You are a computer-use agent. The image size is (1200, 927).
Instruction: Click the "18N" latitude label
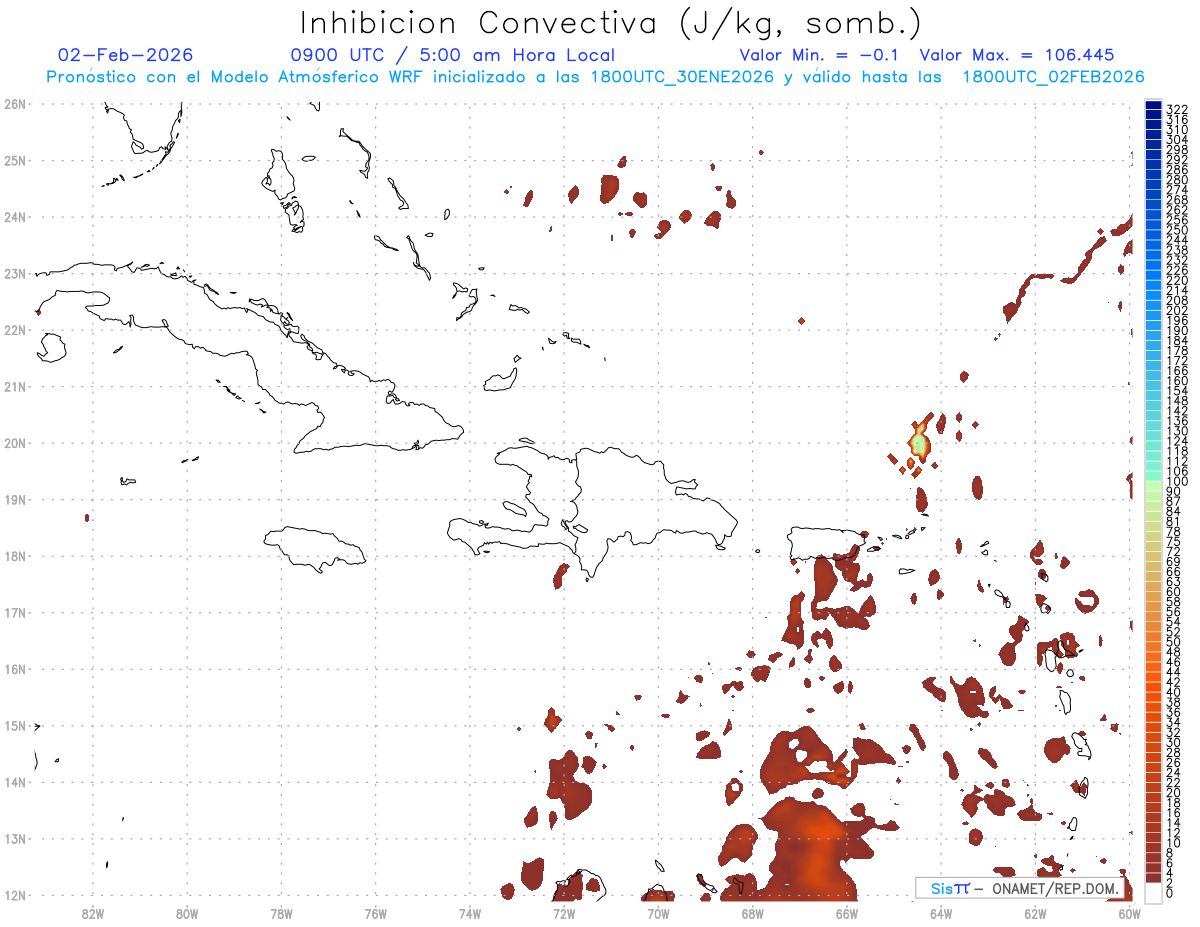pos(15,556)
